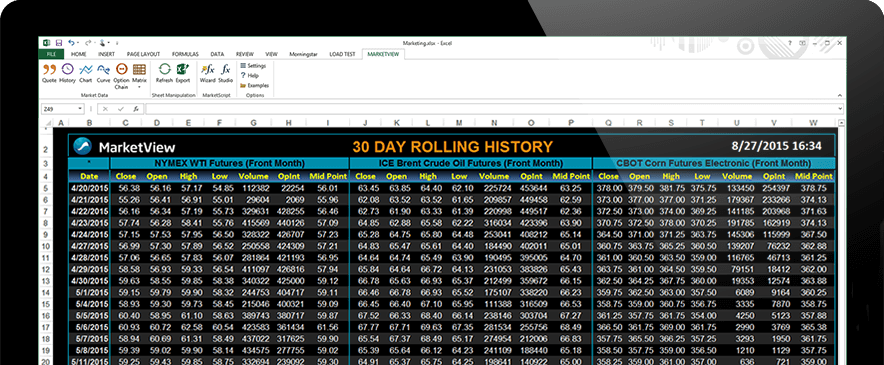Open Customize Quick Access Toolbar dropdown
884x365 pixels.
pyautogui.click(x=117, y=43)
